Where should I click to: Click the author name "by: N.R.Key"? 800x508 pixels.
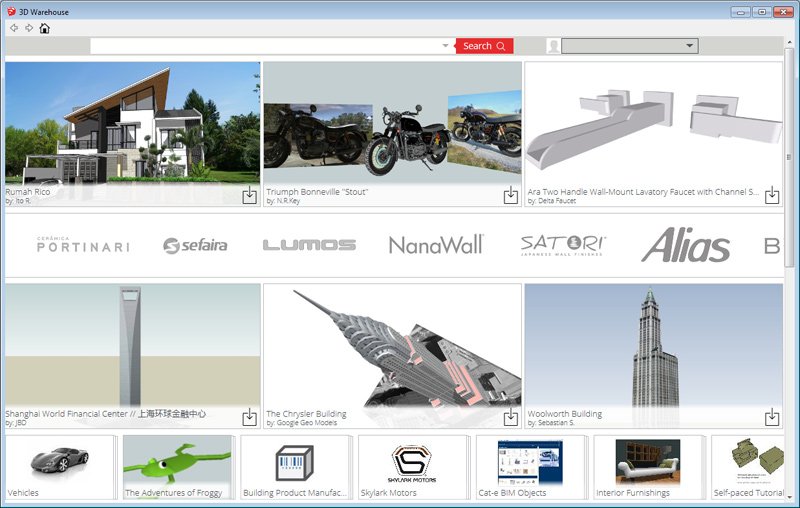point(283,201)
